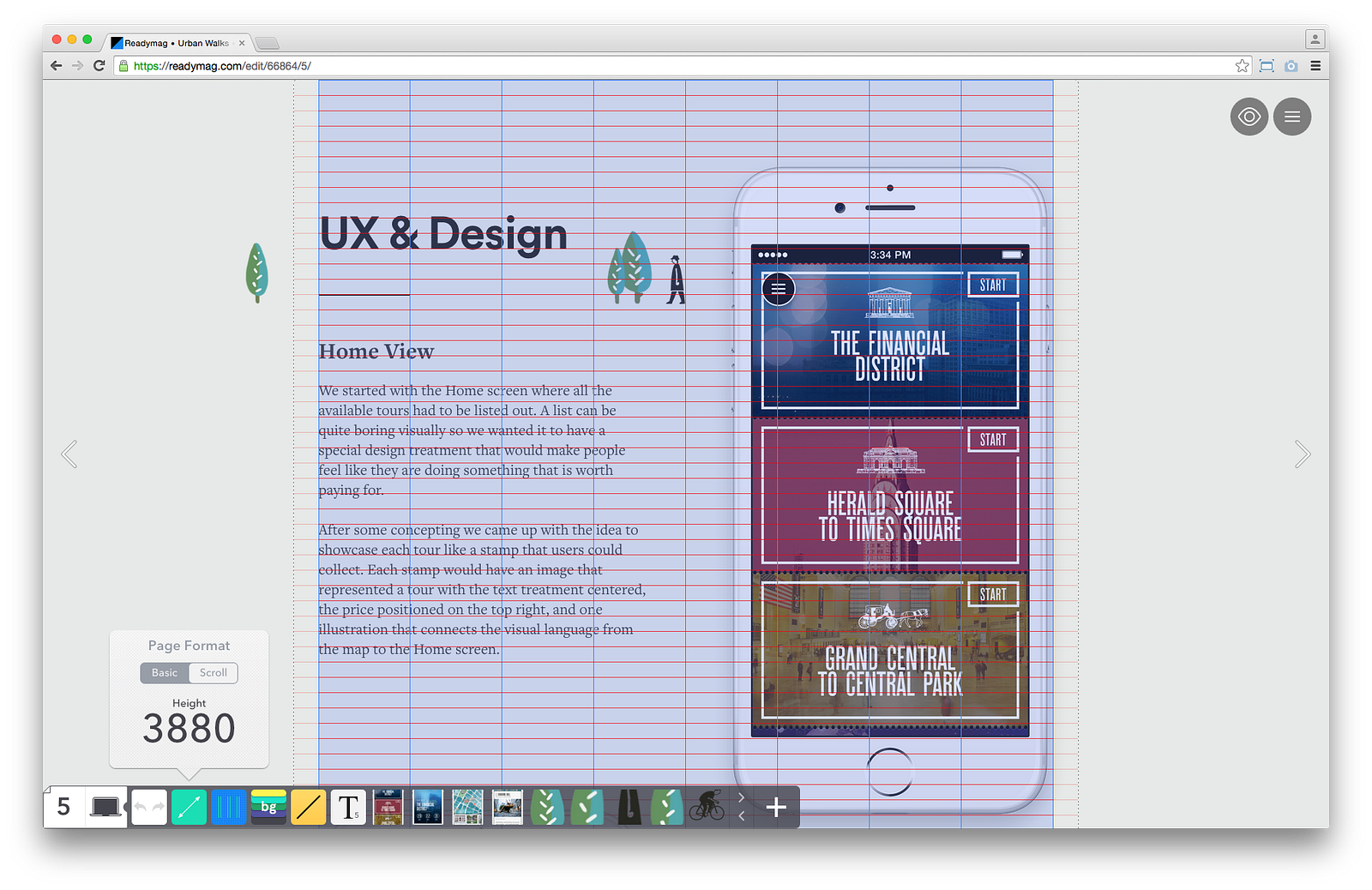Image resolution: width=1372 pixels, height=890 pixels.
Task: Select the T text widget
Action: [348, 807]
